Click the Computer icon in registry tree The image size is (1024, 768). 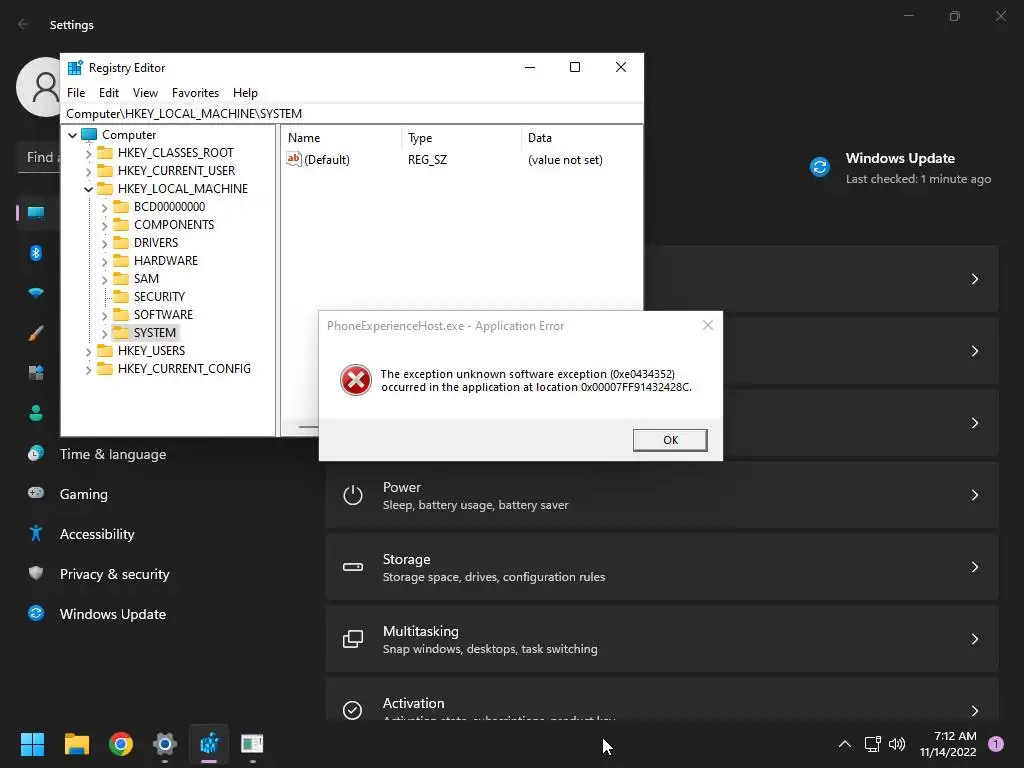point(89,135)
